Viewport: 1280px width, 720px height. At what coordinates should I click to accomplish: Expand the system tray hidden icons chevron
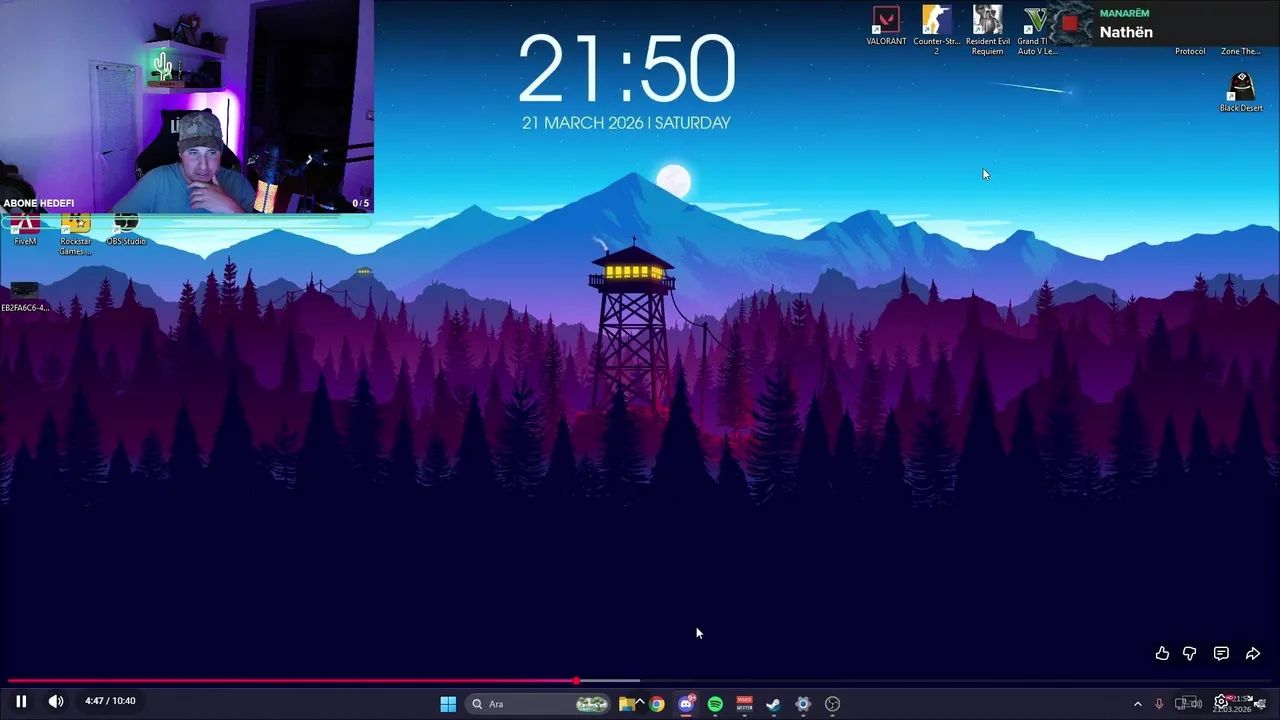1137,704
